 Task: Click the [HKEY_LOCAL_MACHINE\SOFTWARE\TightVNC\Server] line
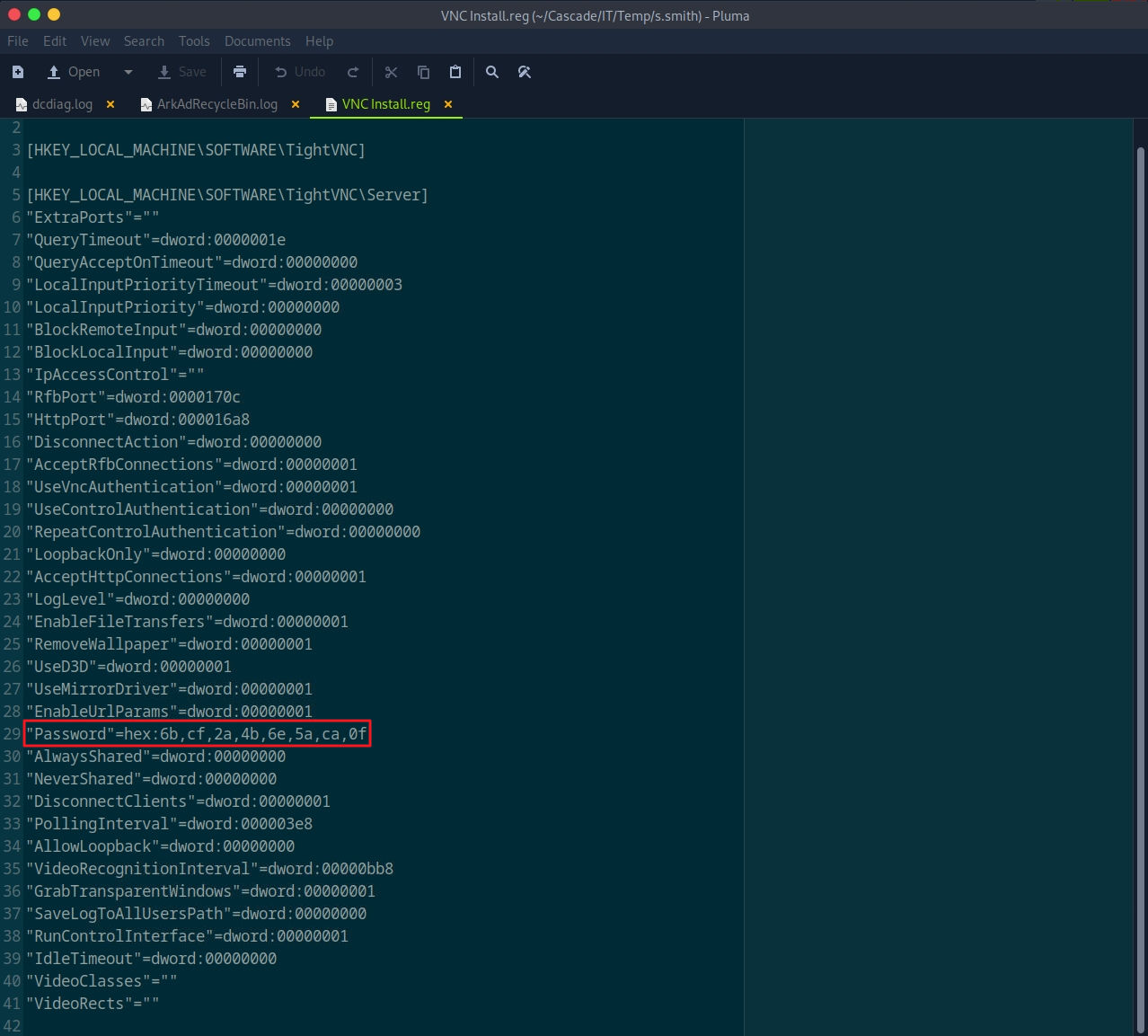coord(227,195)
